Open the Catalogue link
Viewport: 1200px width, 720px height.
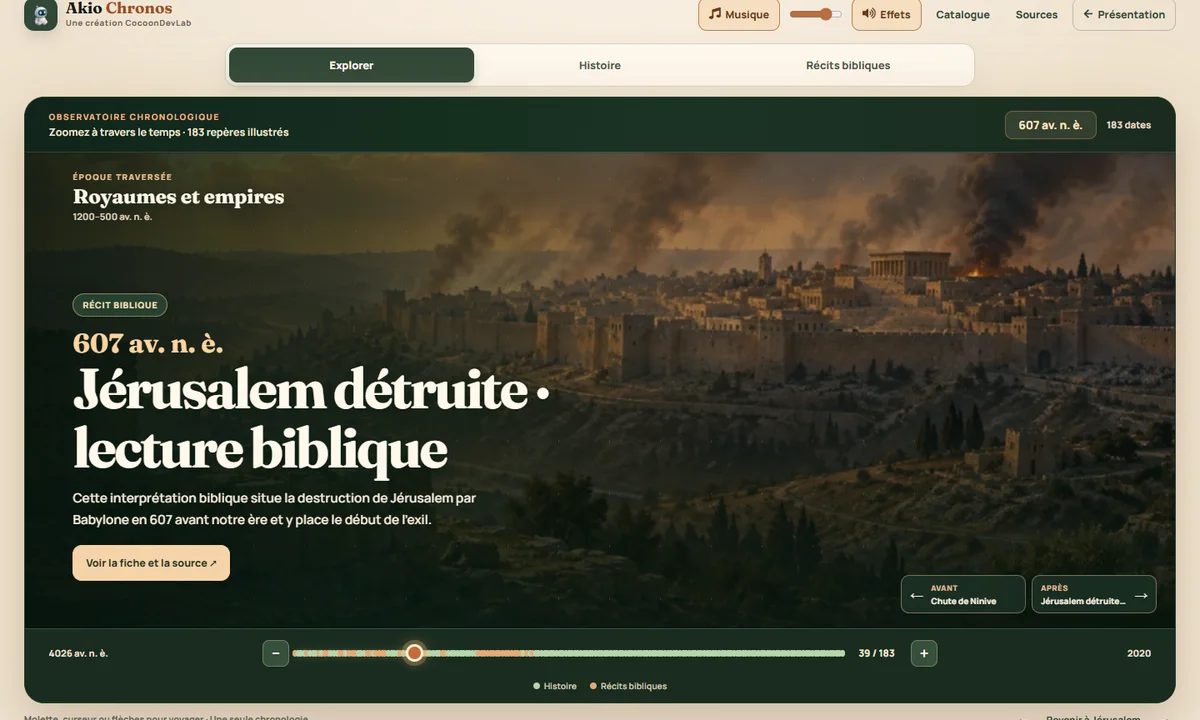963,14
